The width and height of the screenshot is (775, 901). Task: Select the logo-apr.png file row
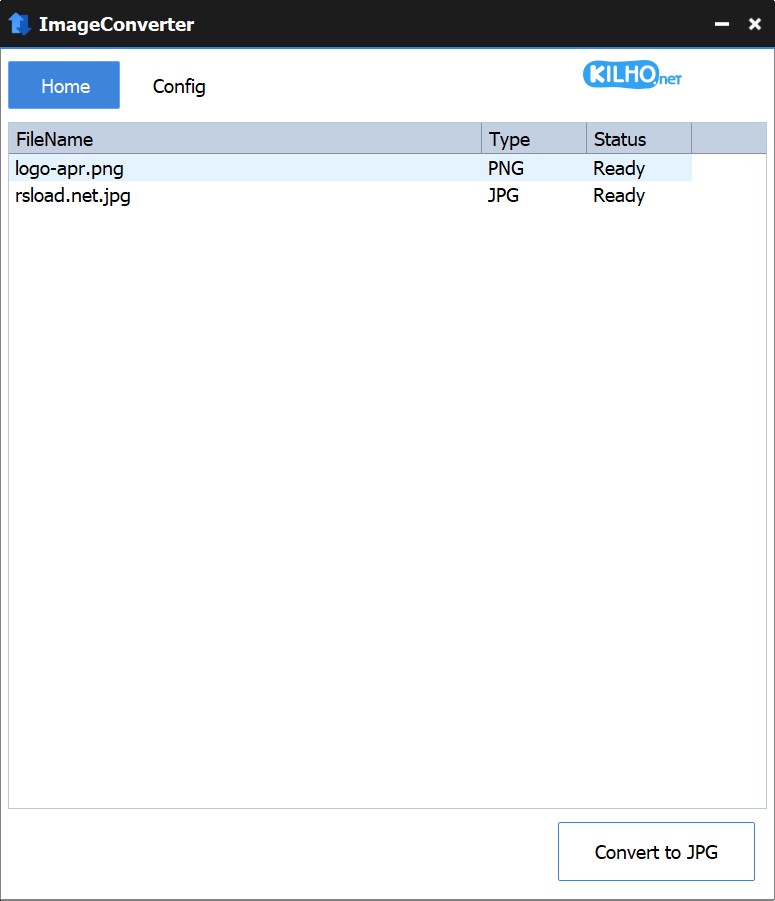click(70, 168)
